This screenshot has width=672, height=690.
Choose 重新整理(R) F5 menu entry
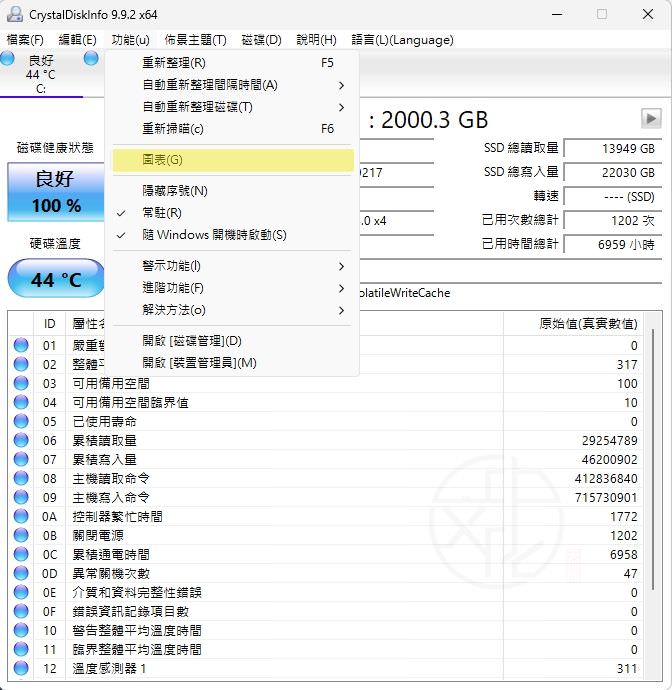tap(233, 63)
